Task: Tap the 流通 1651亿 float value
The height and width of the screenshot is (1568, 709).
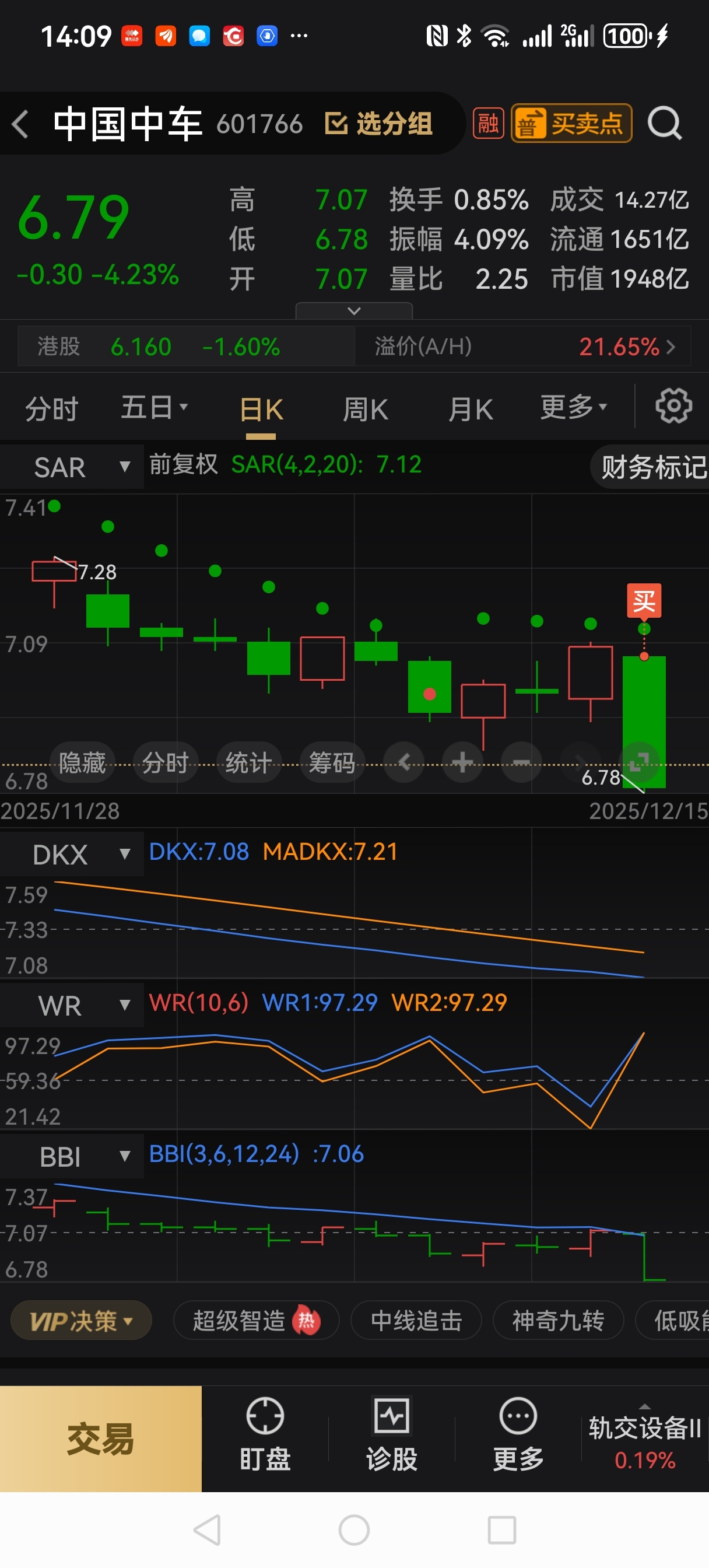Action: [619, 239]
